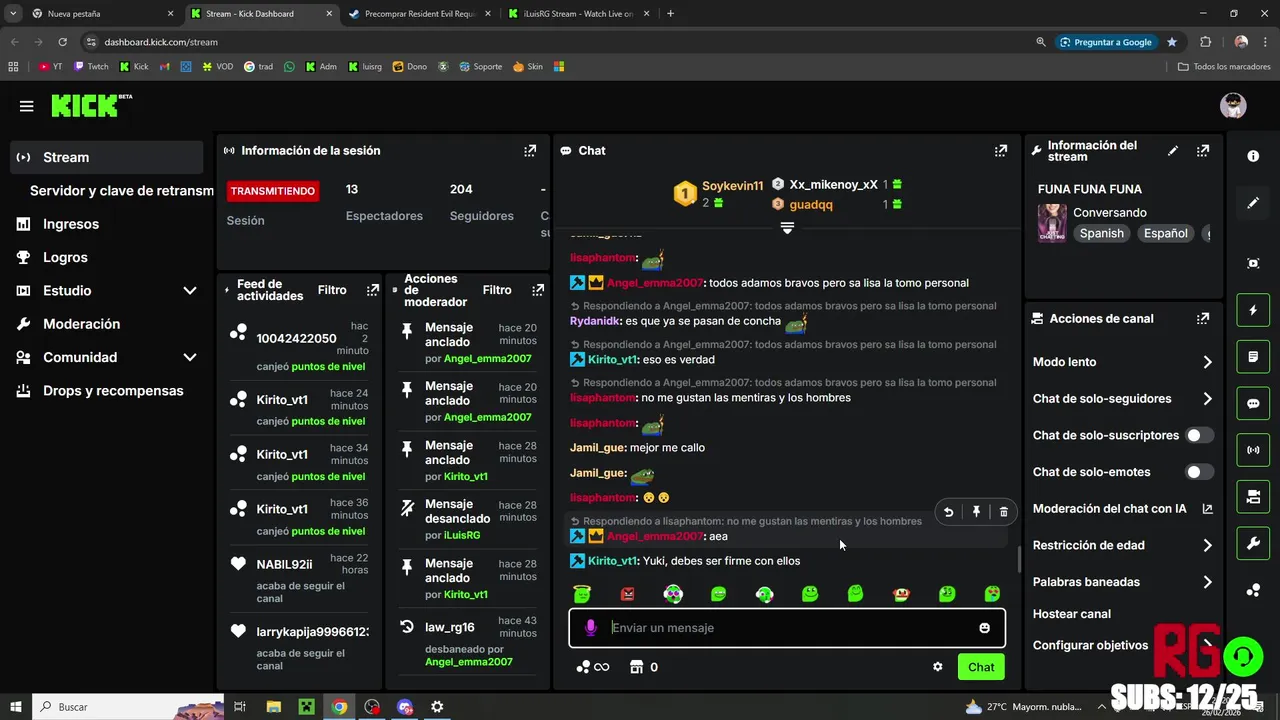This screenshot has width=1280, height=720.
Task: Open Chrome from the Windows taskbar
Action: (x=340, y=707)
